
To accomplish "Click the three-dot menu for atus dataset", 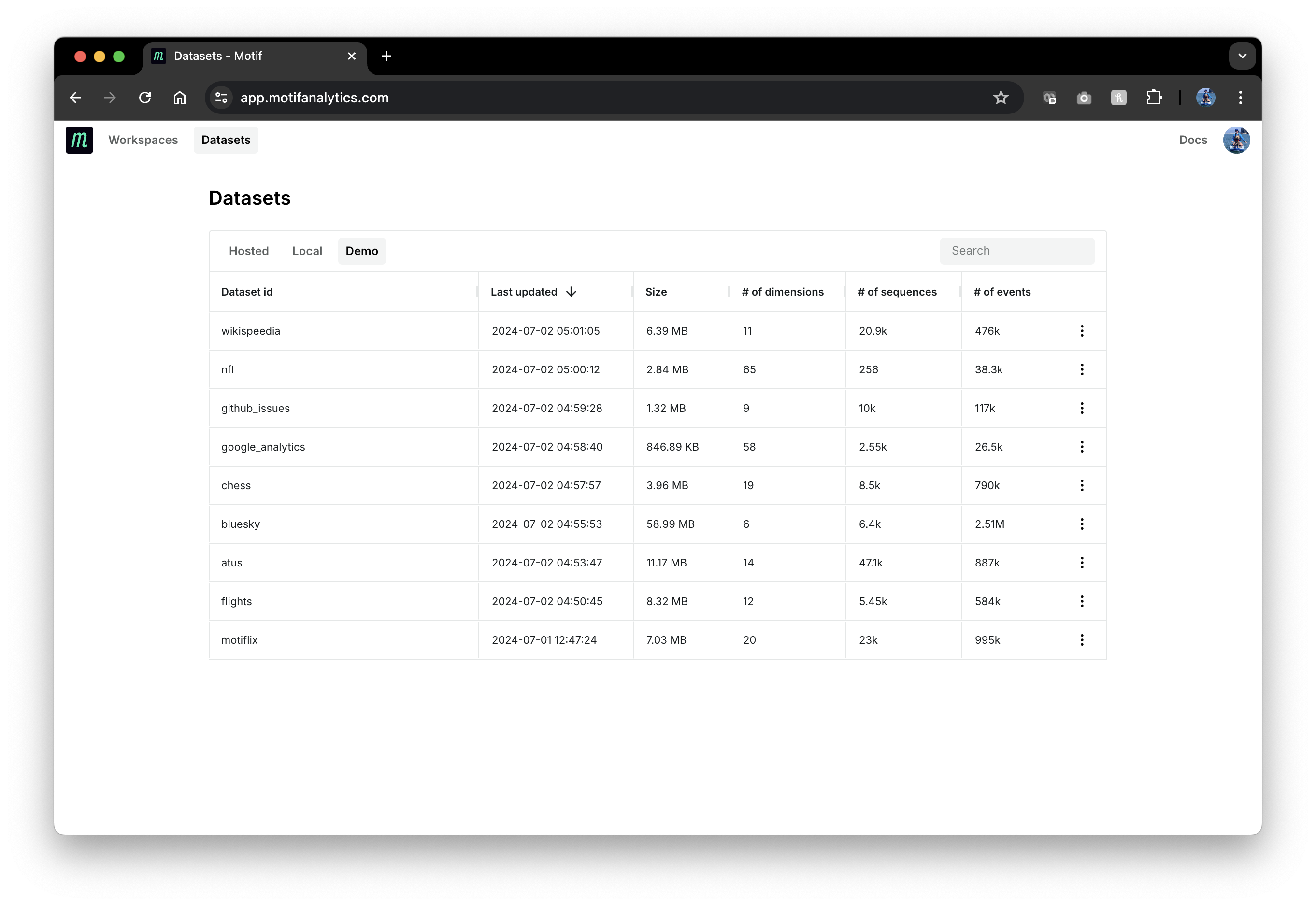I will [1082, 562].
